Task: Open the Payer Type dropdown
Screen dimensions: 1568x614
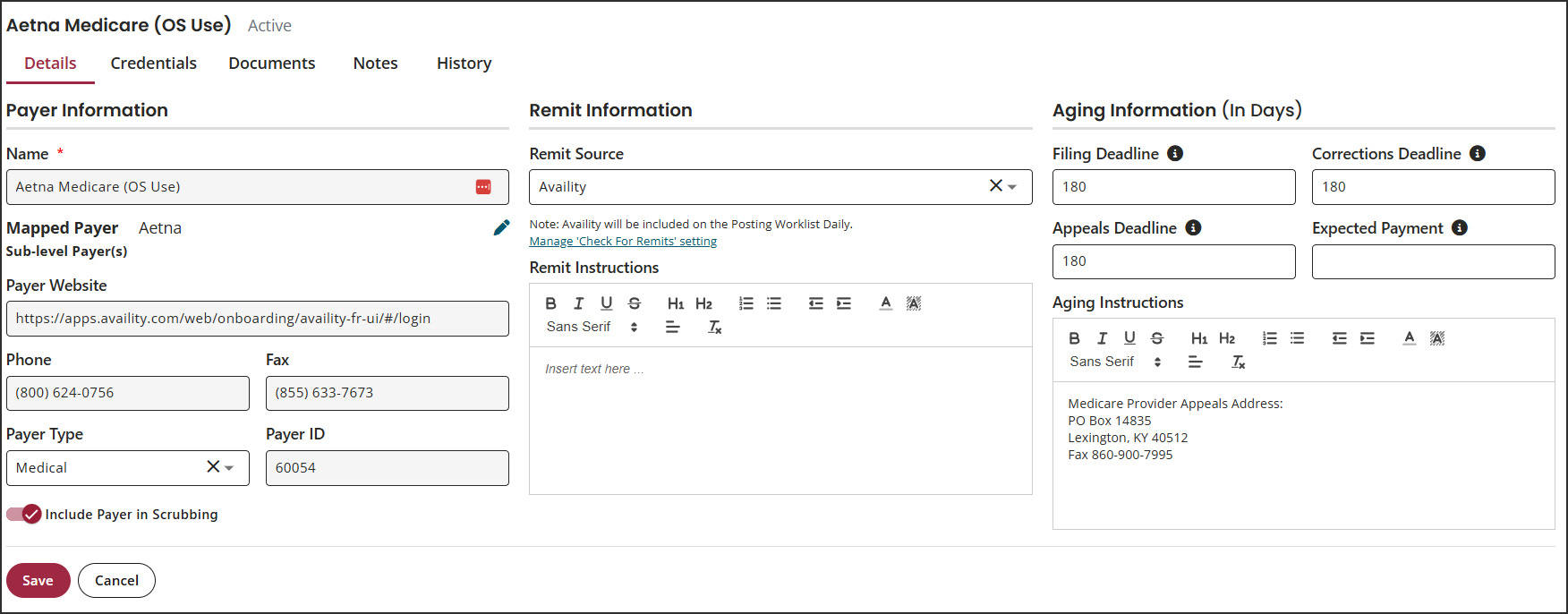Action: click(229, 468)
